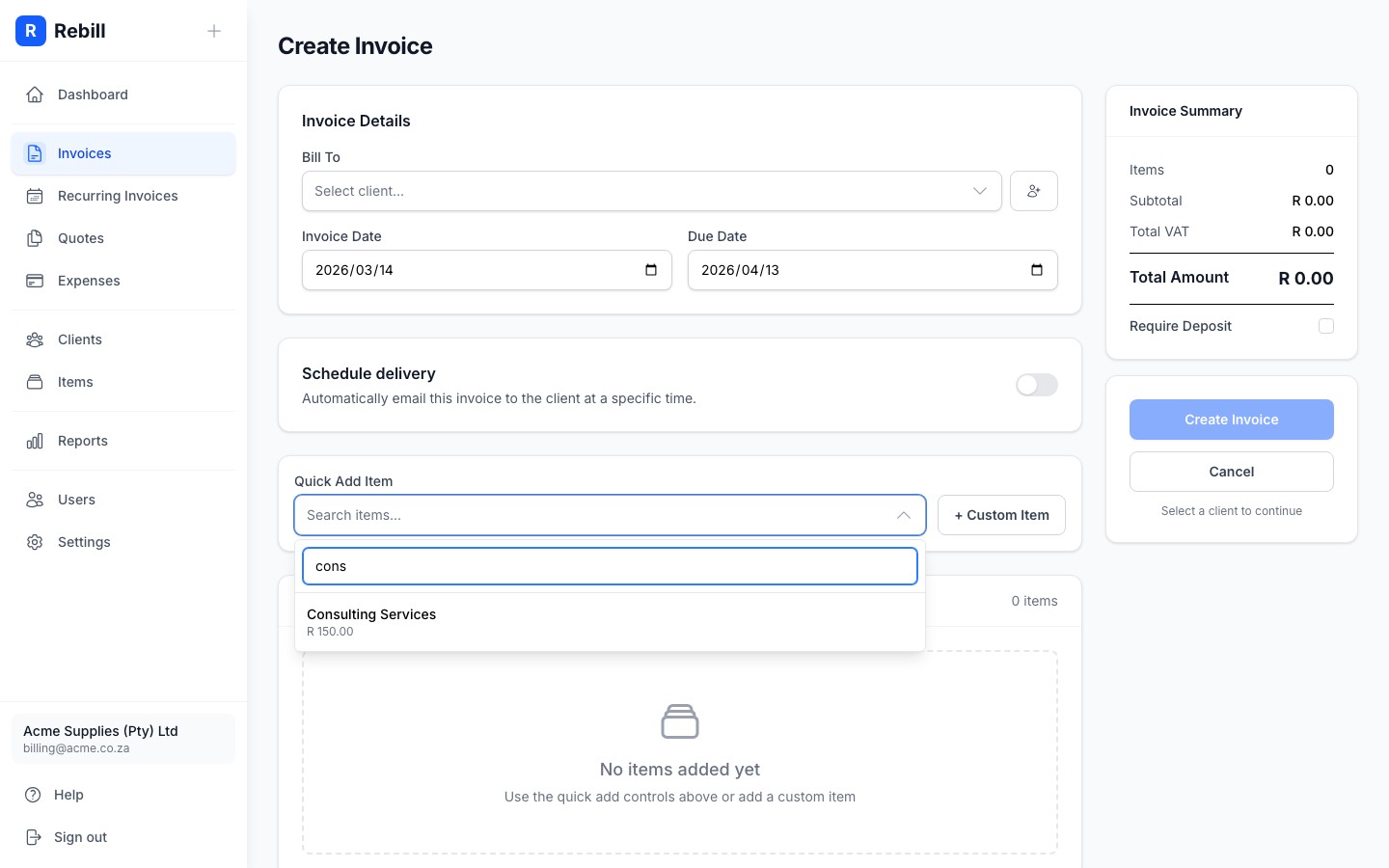Click the add-client icon beside Bill To

[x=1034, y=191]
